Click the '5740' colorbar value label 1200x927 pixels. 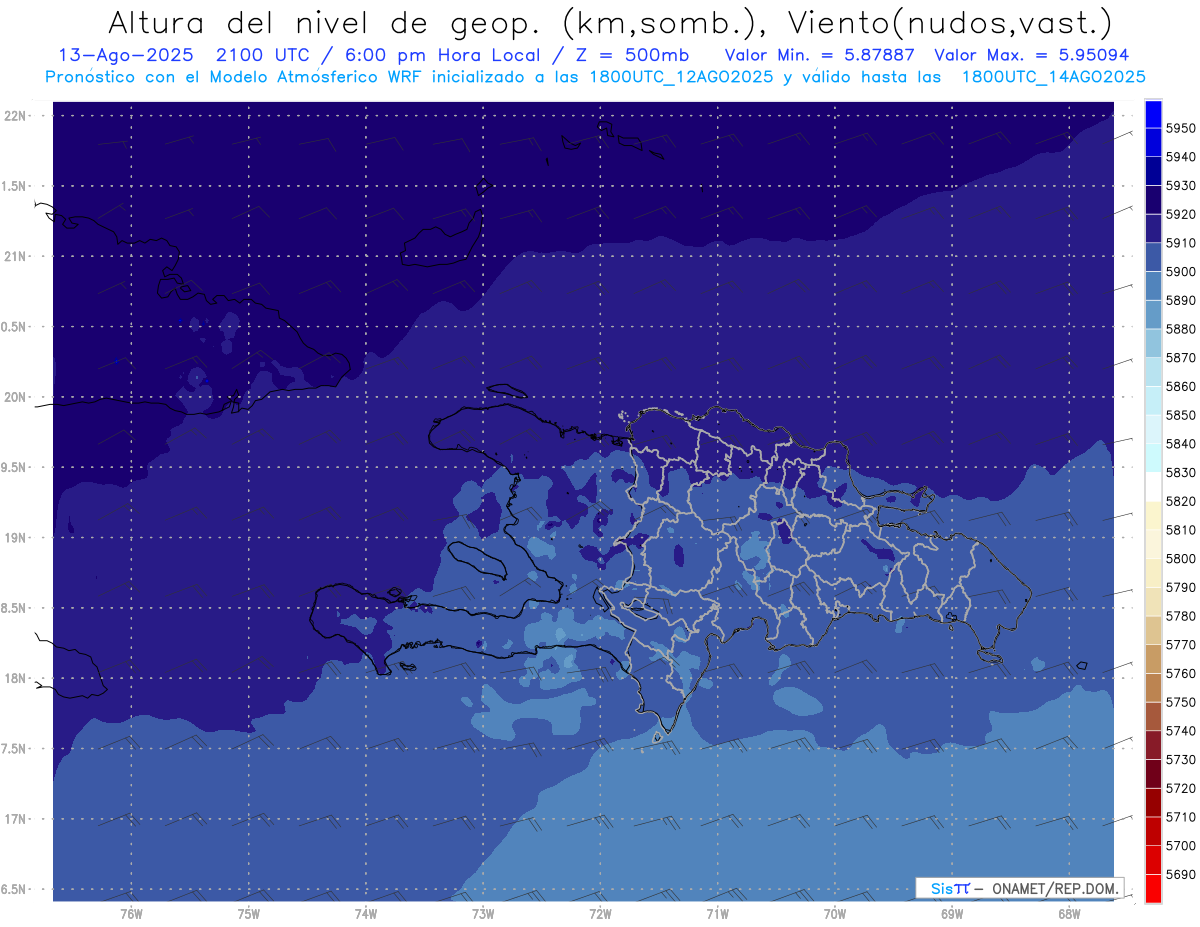(x=1181, y=731)
